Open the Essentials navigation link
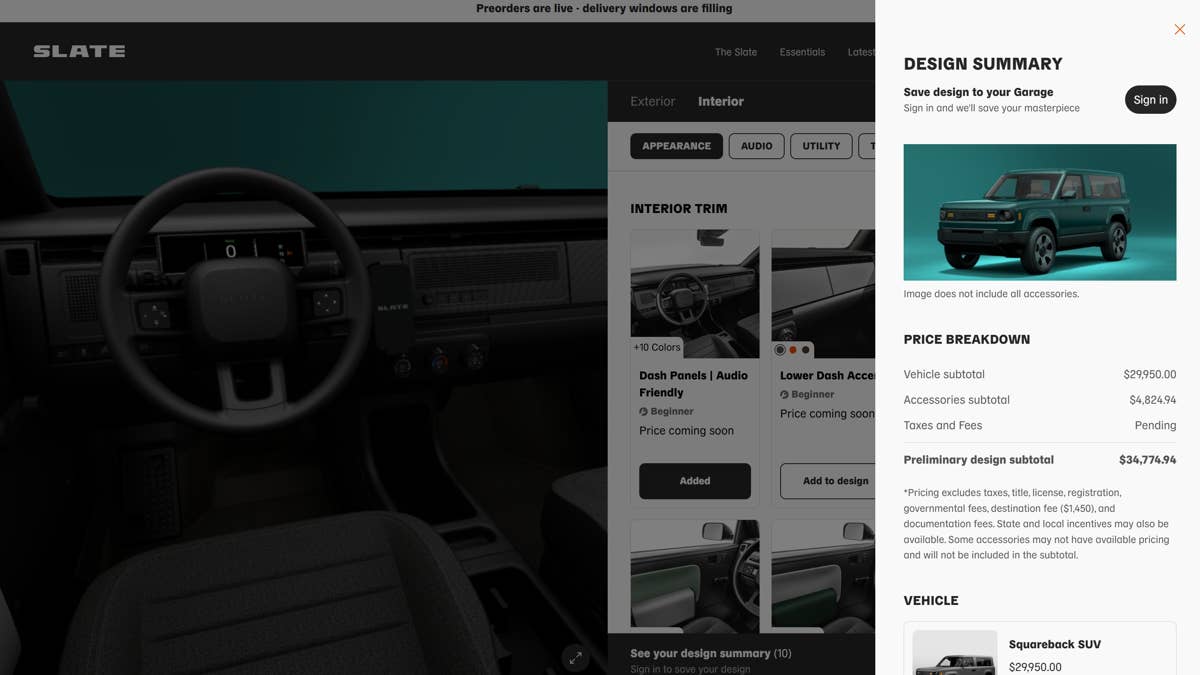Screen dimensions: 1200x675 [x=802, y=52]
